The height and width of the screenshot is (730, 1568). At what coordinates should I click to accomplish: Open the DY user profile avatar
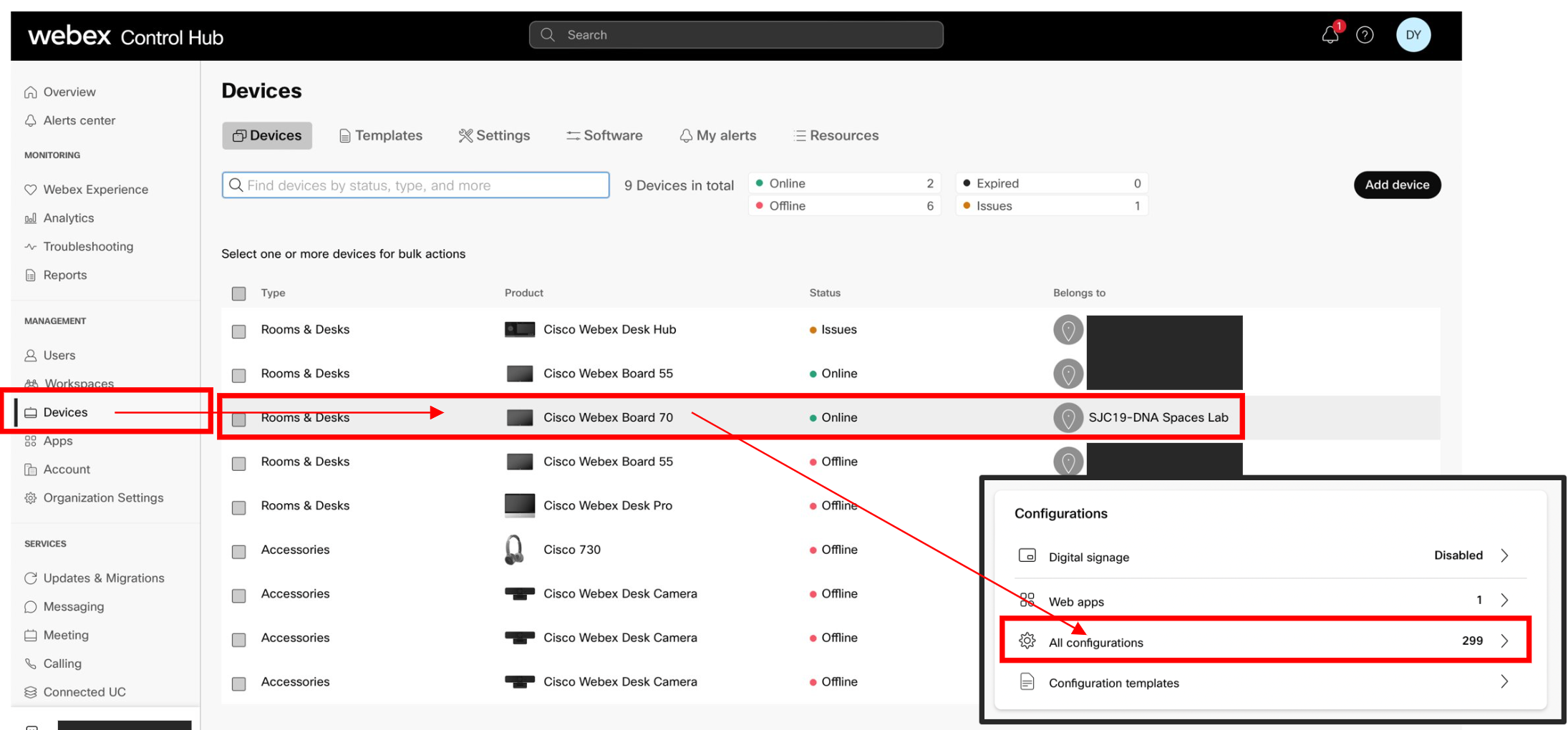pos(1413,35)
